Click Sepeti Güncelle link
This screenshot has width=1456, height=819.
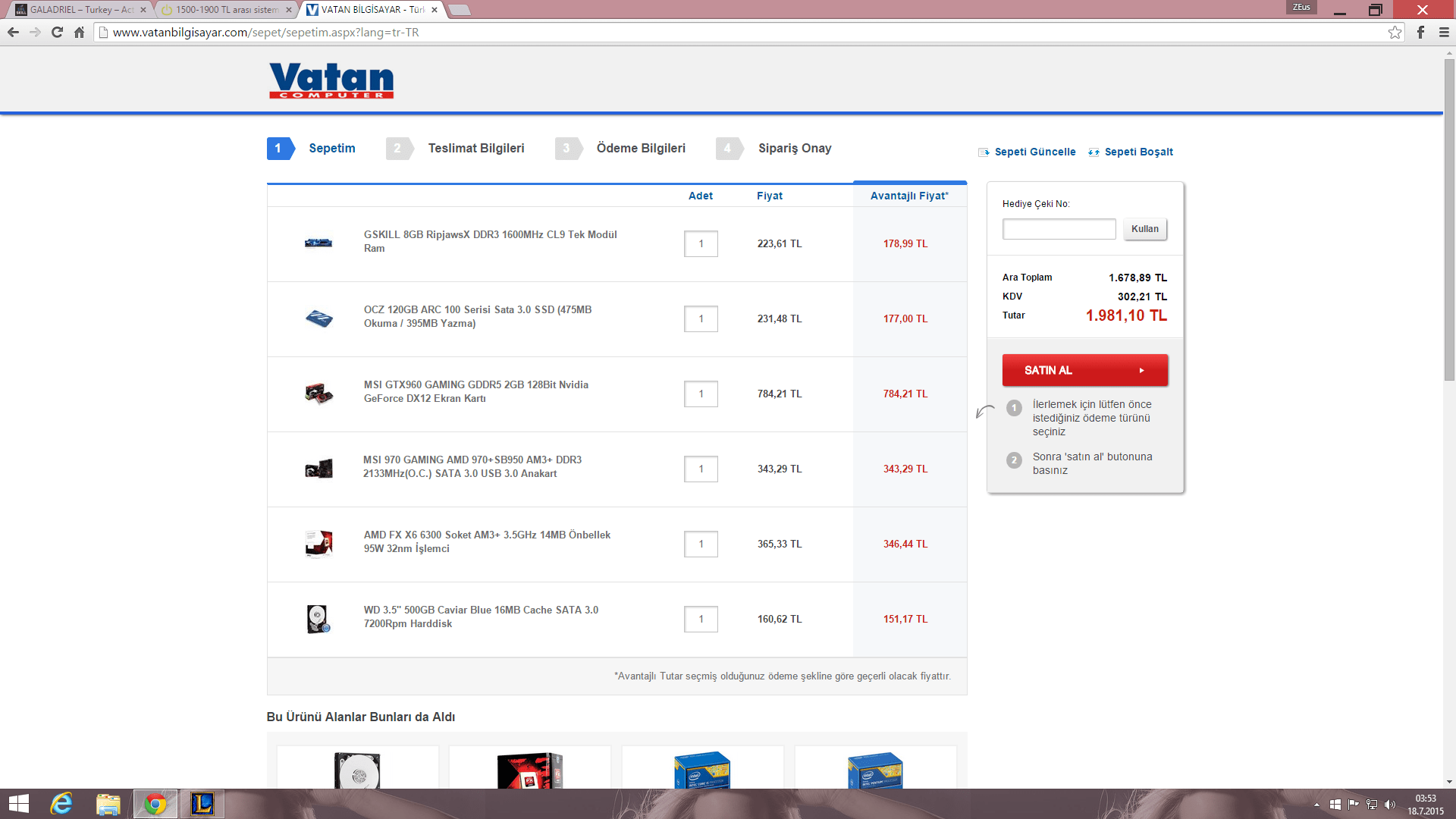pyautogui.click(x=1034, y=152)
